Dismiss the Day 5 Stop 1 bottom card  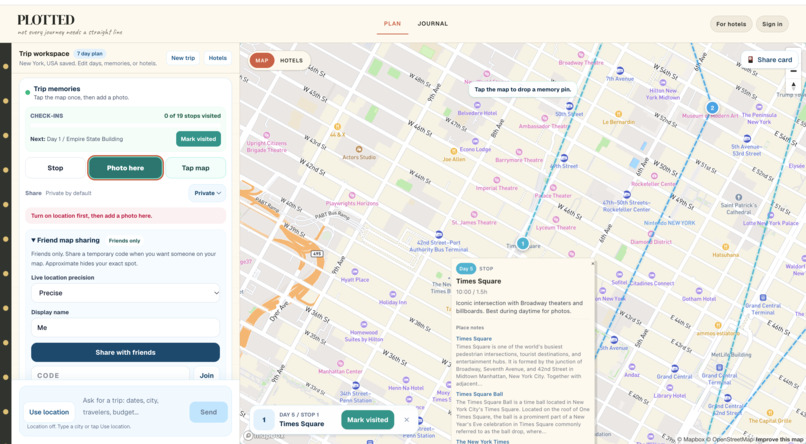407,420
